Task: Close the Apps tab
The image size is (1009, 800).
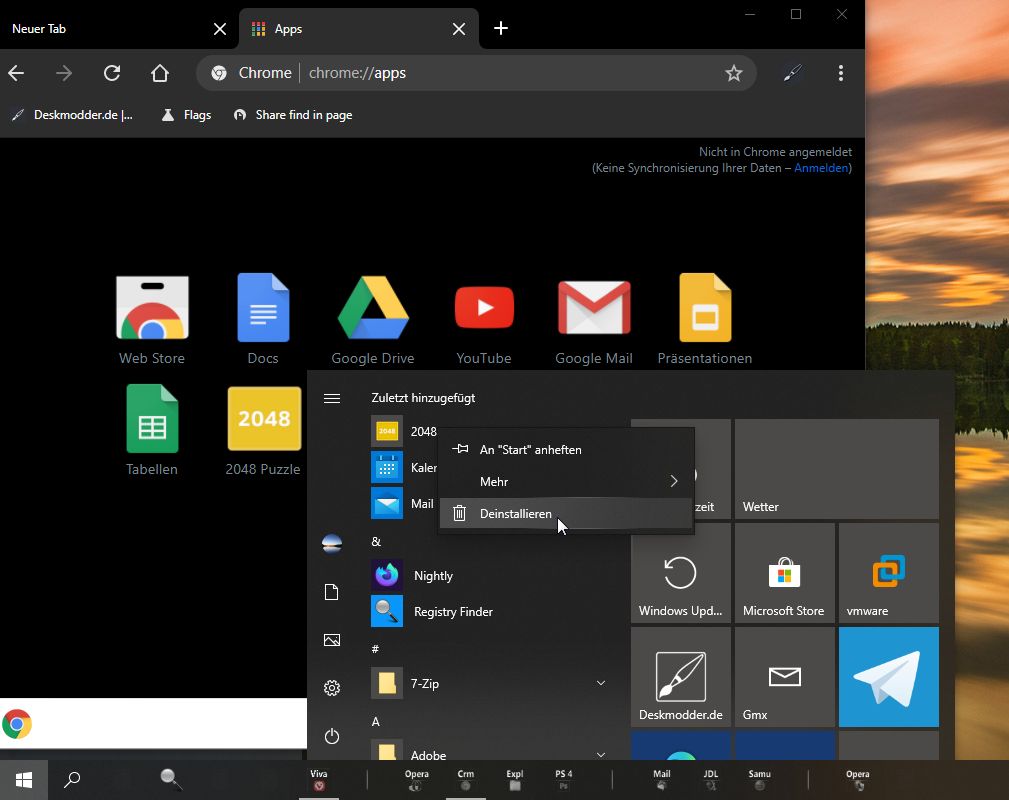Action: [459, 29]
